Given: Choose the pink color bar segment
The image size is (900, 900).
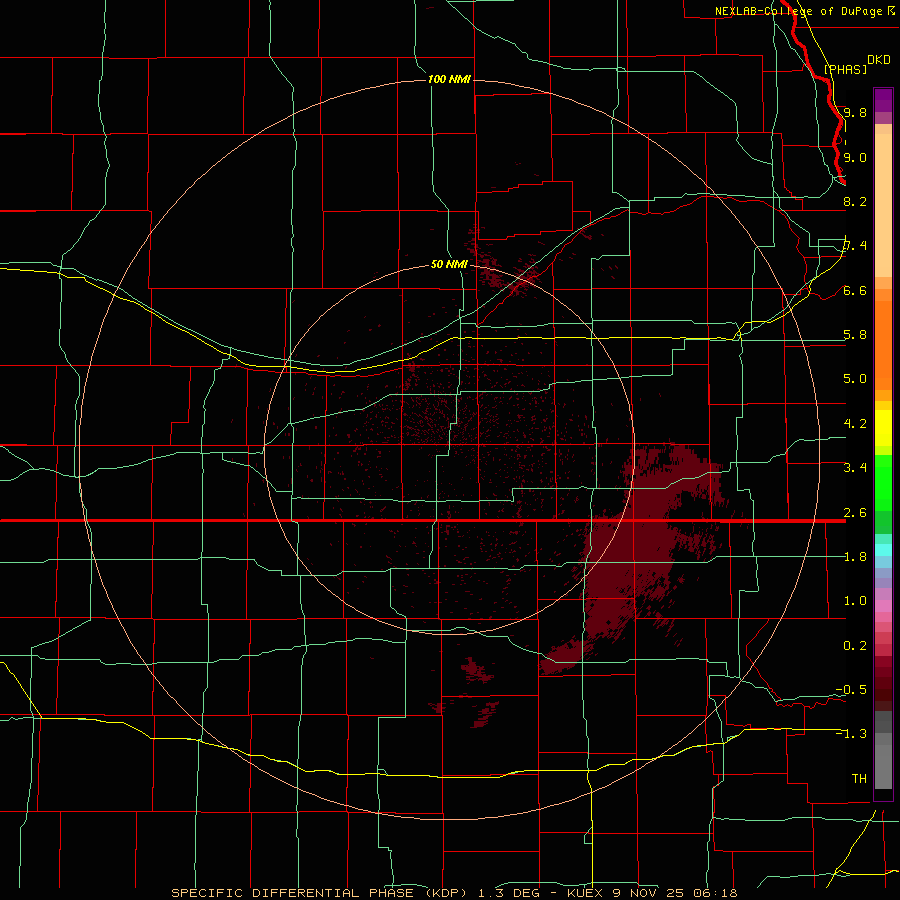Looking at the screenshot, I should [x=883, y=606].
